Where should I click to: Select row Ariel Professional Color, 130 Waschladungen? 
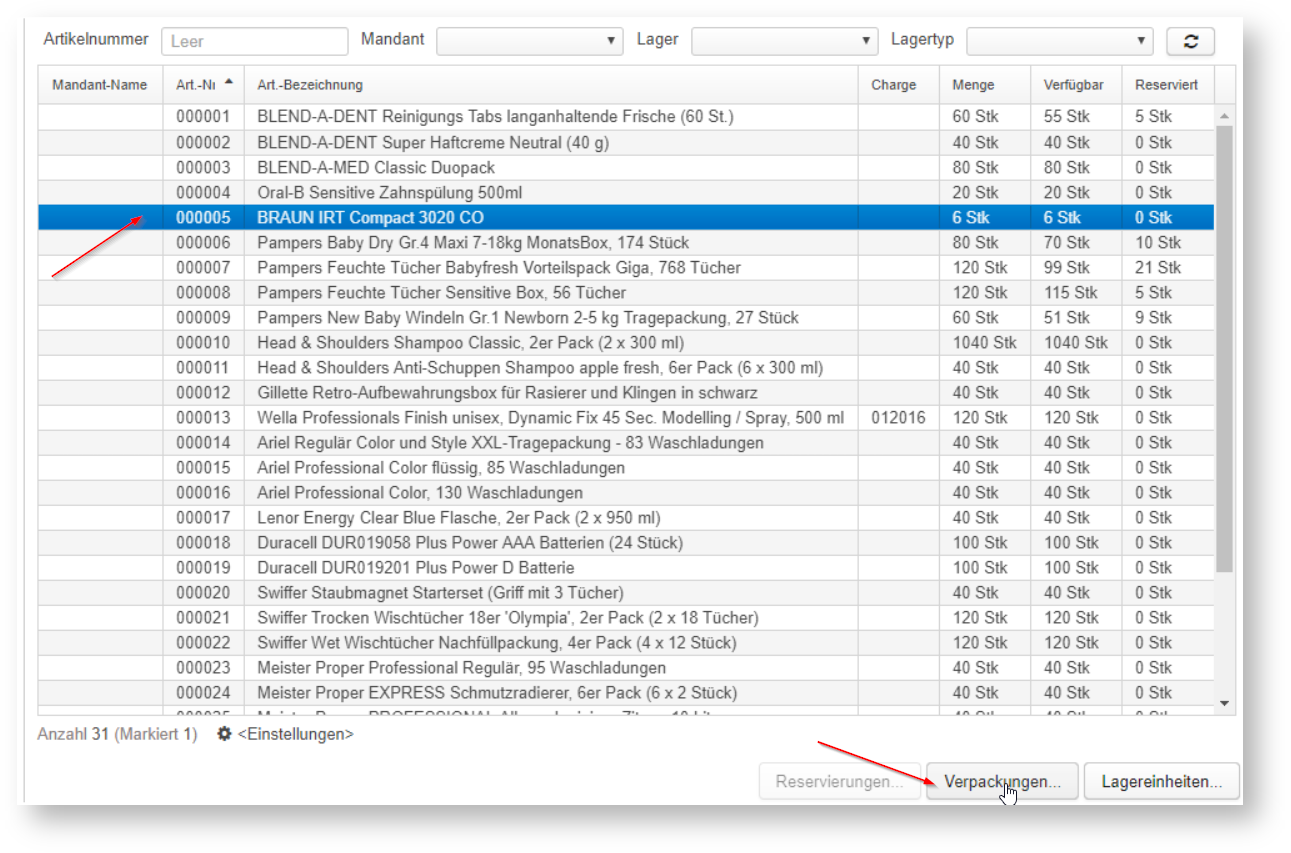[626, 492]
